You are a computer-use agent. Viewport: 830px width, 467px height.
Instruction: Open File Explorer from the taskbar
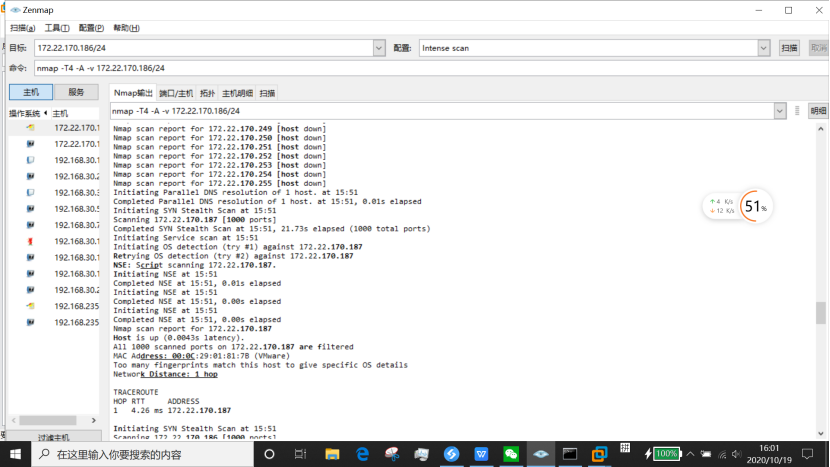click(332, 454)
